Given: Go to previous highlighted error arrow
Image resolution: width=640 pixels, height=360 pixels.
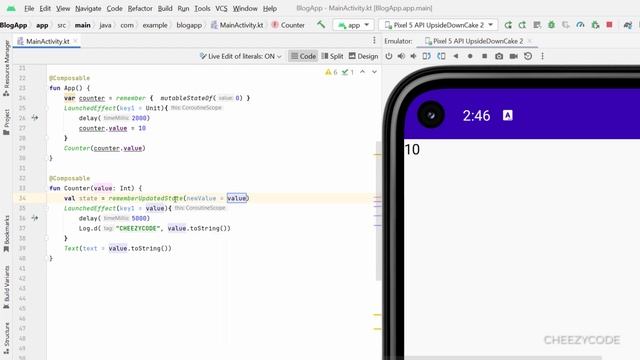Looking at the screenshot, I should (362, 72).
